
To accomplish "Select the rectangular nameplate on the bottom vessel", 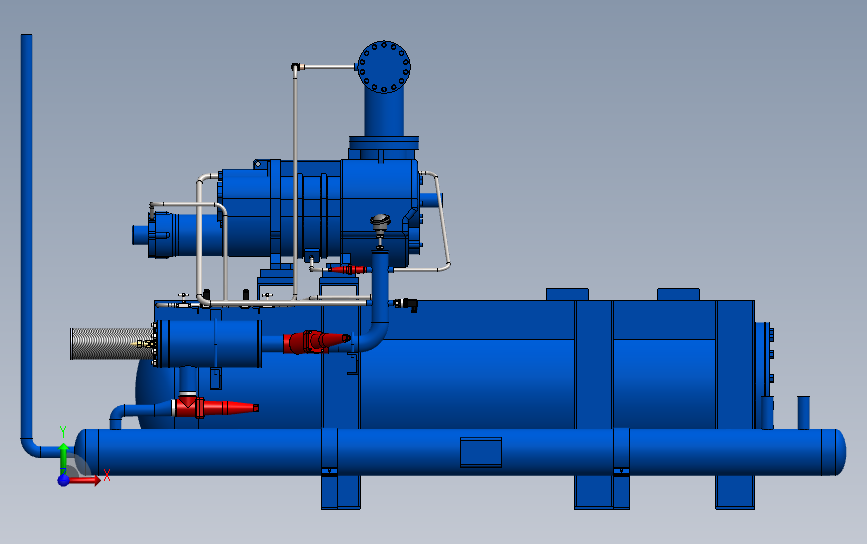I will tap(481, 452).
